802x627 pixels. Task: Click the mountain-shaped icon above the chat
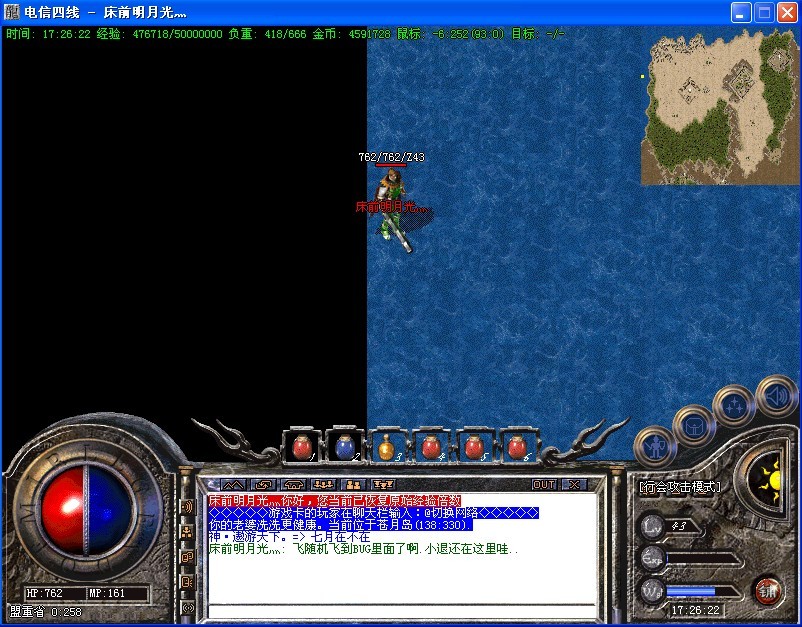coord(233,484)
